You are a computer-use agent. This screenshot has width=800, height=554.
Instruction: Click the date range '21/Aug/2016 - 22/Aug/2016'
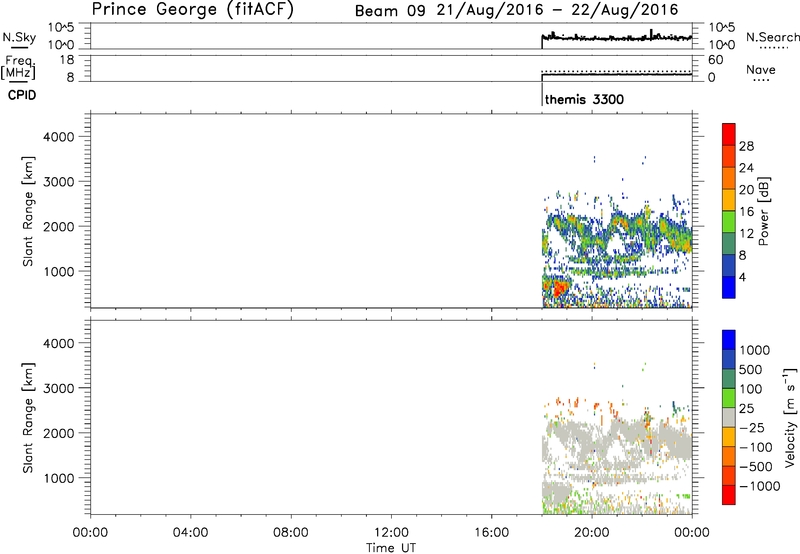(557, 10)
